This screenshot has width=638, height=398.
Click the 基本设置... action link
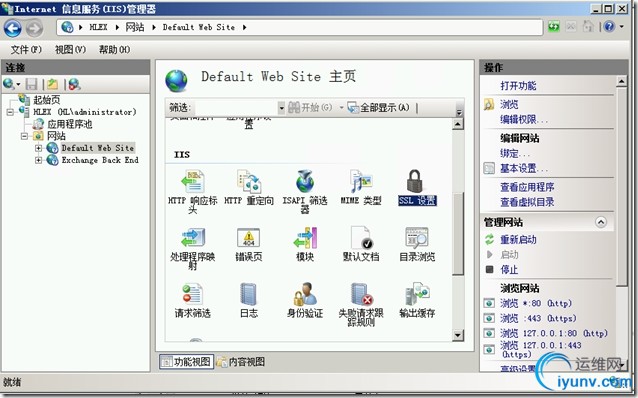pyautogui.click(x=524, y=168)
